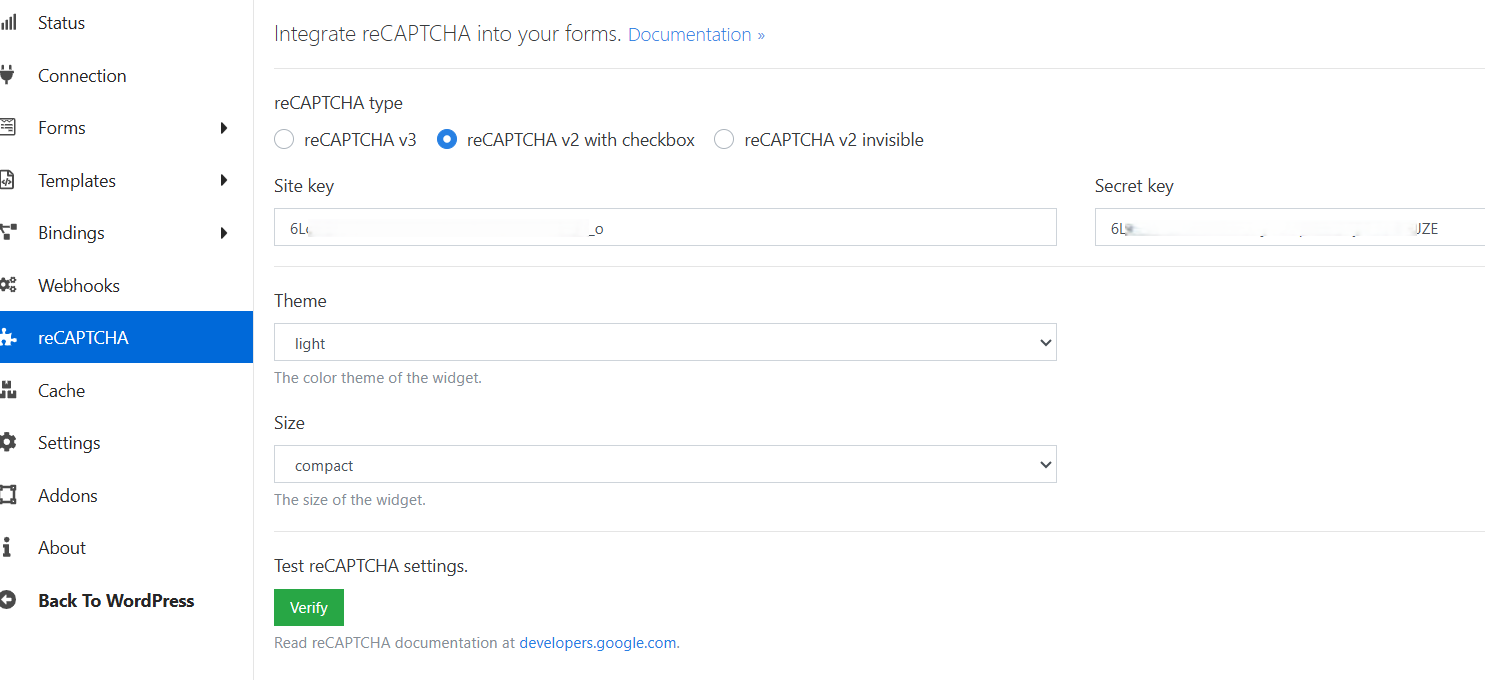Open the Addons menu item
This screenshot has height=680, width=1485.
[x=68, y=495]
